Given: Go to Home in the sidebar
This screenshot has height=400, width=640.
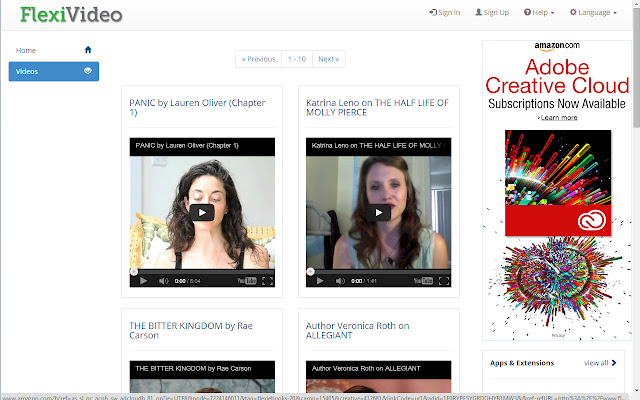Looking at the screenshot, I should 53,50.
